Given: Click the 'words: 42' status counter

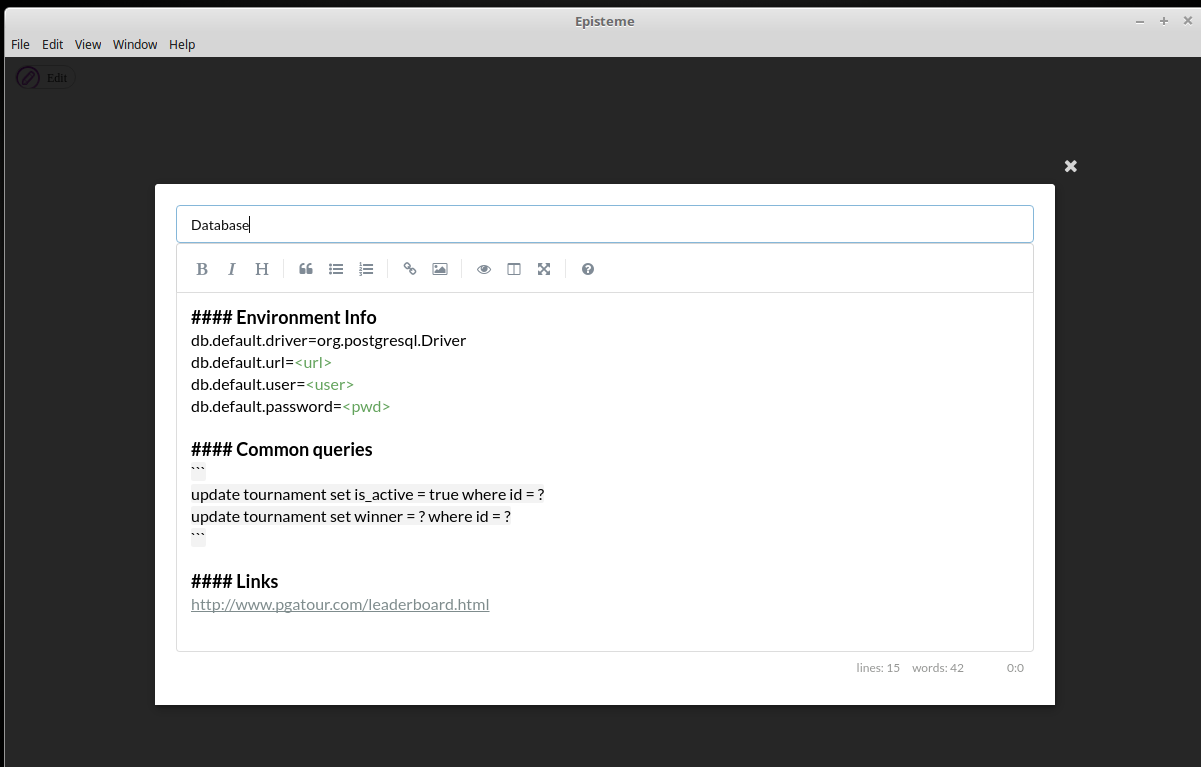Looking at the screenshot, I should pos(938,668).
